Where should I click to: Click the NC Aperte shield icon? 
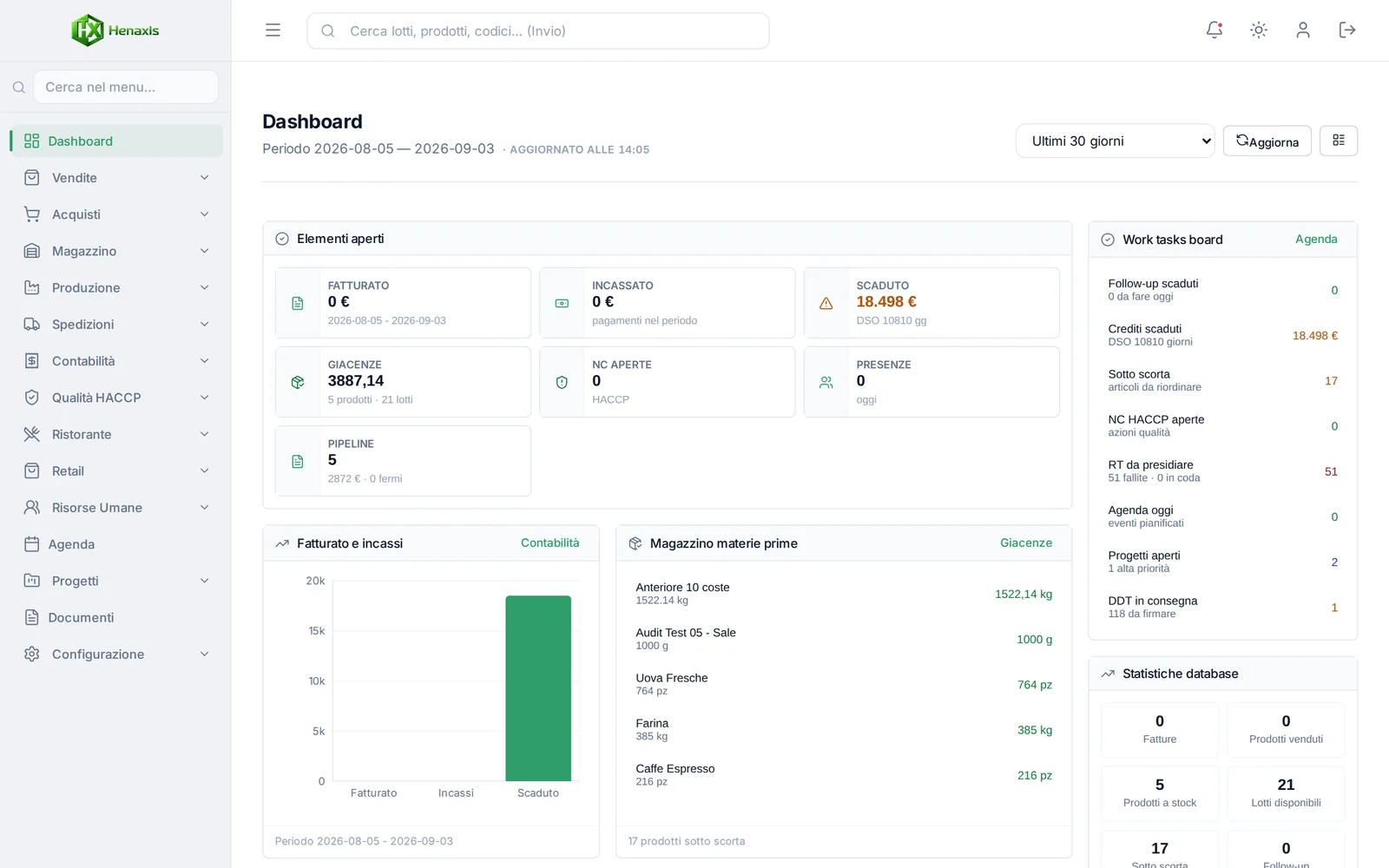(562, 382)
